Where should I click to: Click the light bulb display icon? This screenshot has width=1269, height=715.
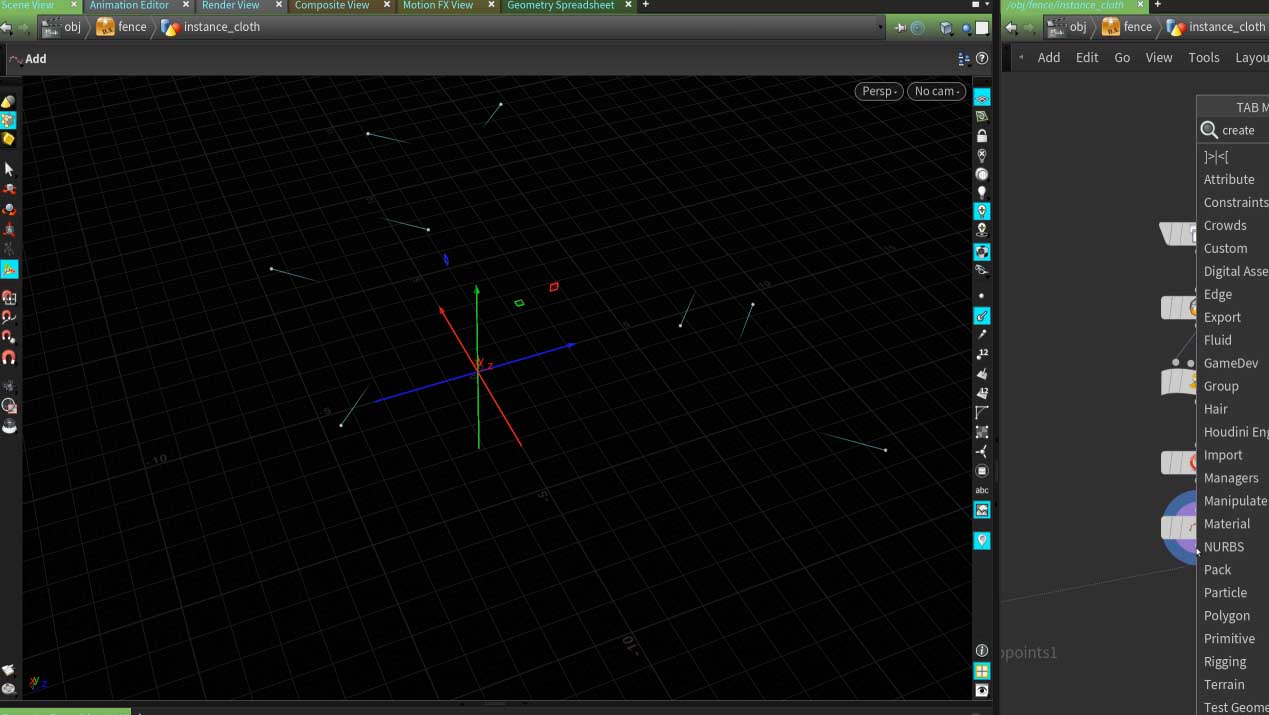click(x=982, y=193)
